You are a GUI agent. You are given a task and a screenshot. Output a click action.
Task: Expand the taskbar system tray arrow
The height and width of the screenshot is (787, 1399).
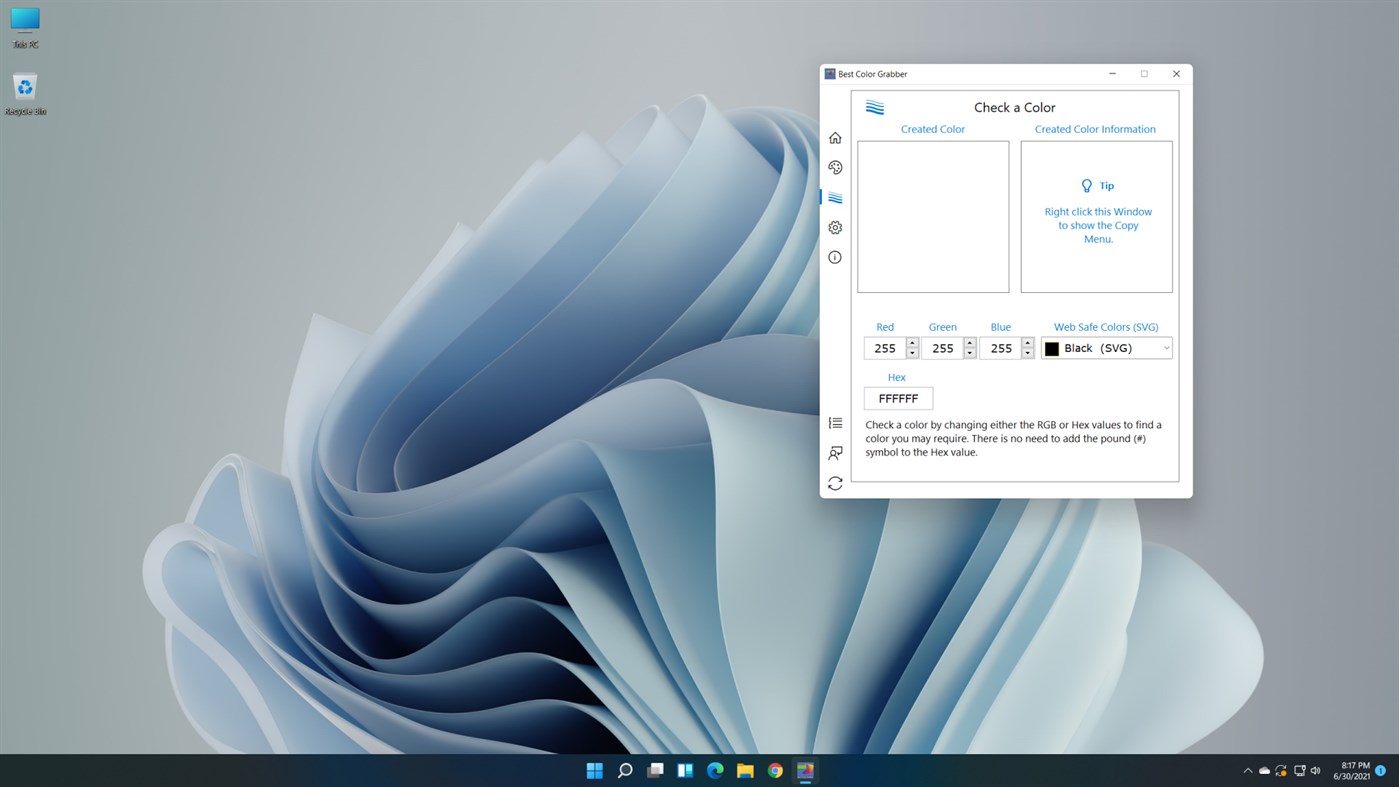pos(1247,770)
